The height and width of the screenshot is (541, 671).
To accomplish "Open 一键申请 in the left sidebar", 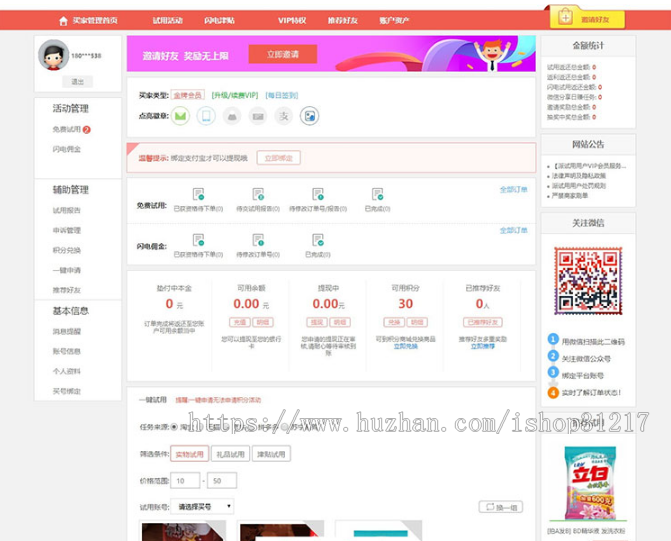I will pos(67,270).
